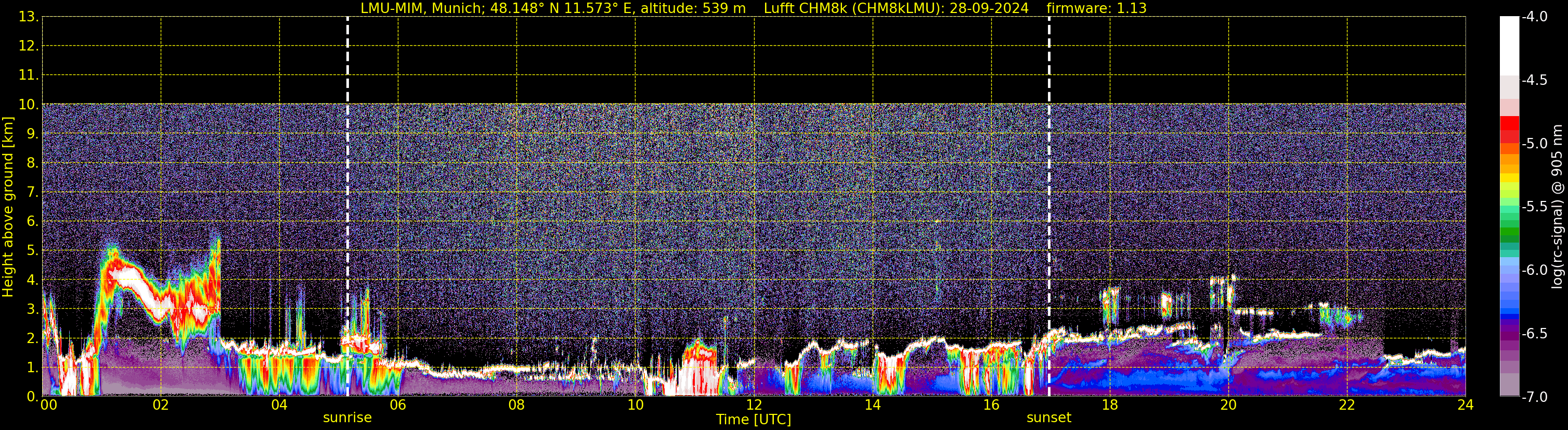Click the -6.0 colorbar tick label
Image resolution: width=1568 pixels, height=430 pixels.
1534,270
